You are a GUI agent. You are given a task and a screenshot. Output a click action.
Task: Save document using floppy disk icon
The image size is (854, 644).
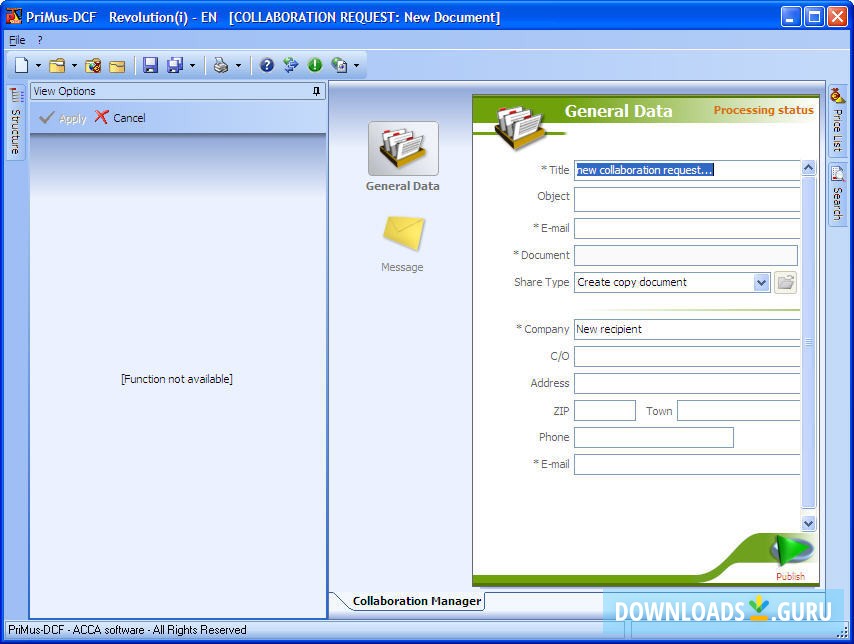point(150,65)
